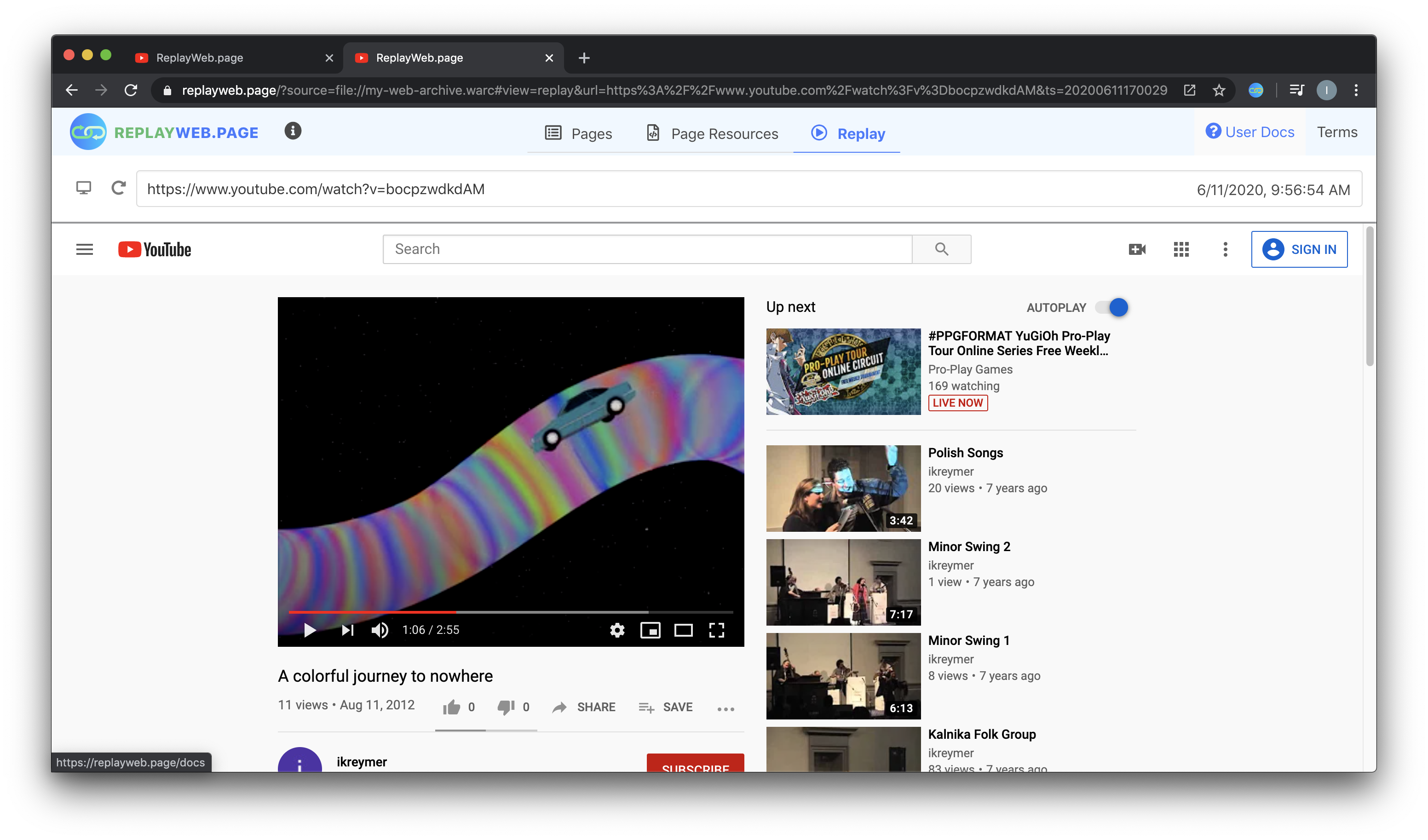Click the ReplayWeb.page logo
The width and height of the screenshot is (1428, 840).
point(164,132)
